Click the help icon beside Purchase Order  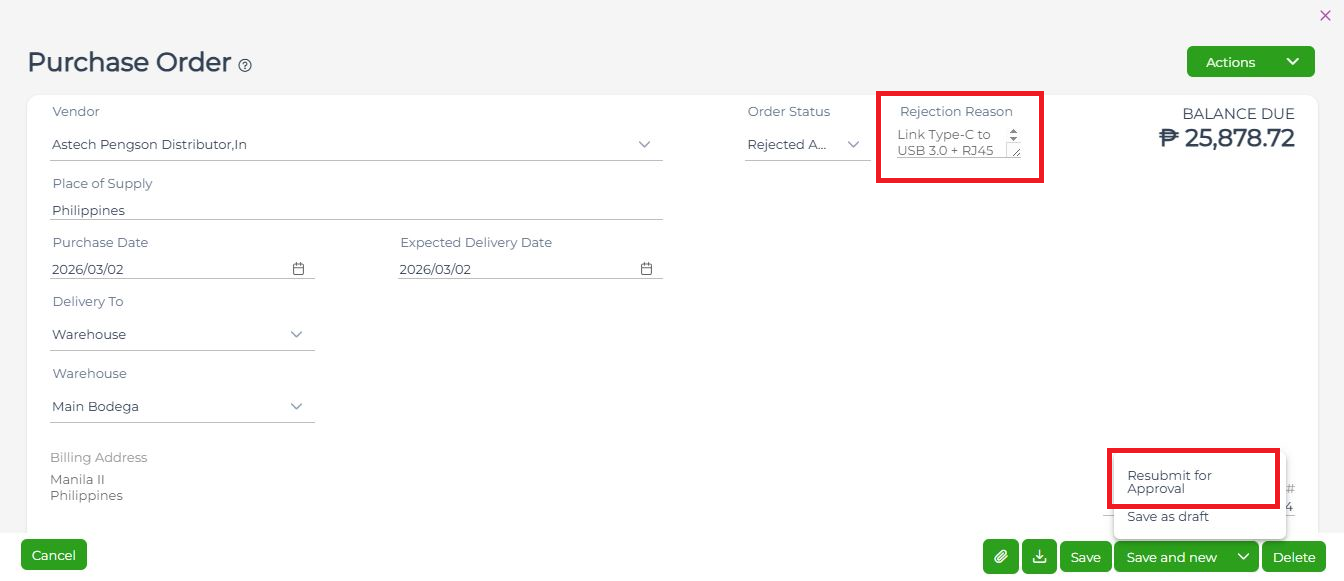pyautogui.click(x=245, y=65)
